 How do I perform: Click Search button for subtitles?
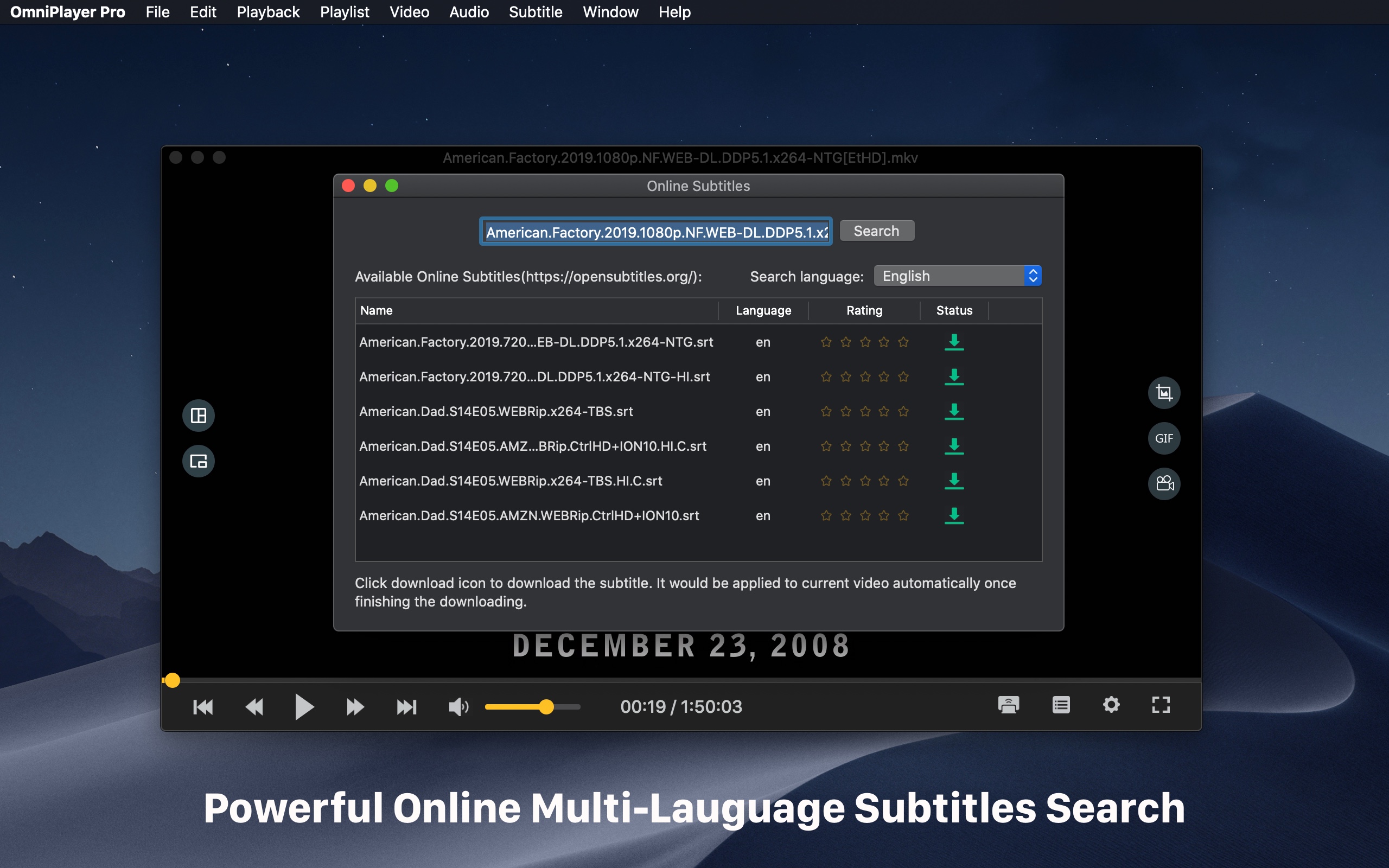point(875,231)
